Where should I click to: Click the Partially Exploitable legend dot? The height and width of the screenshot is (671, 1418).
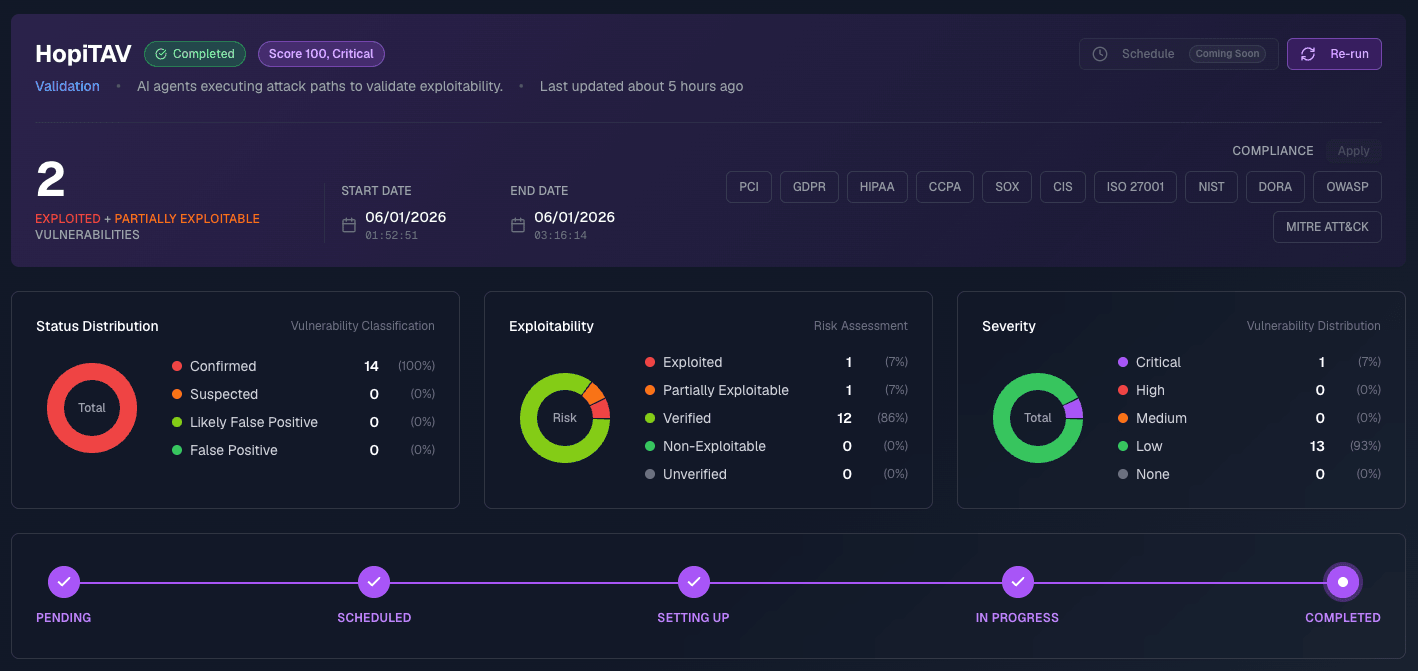(650, 391)
